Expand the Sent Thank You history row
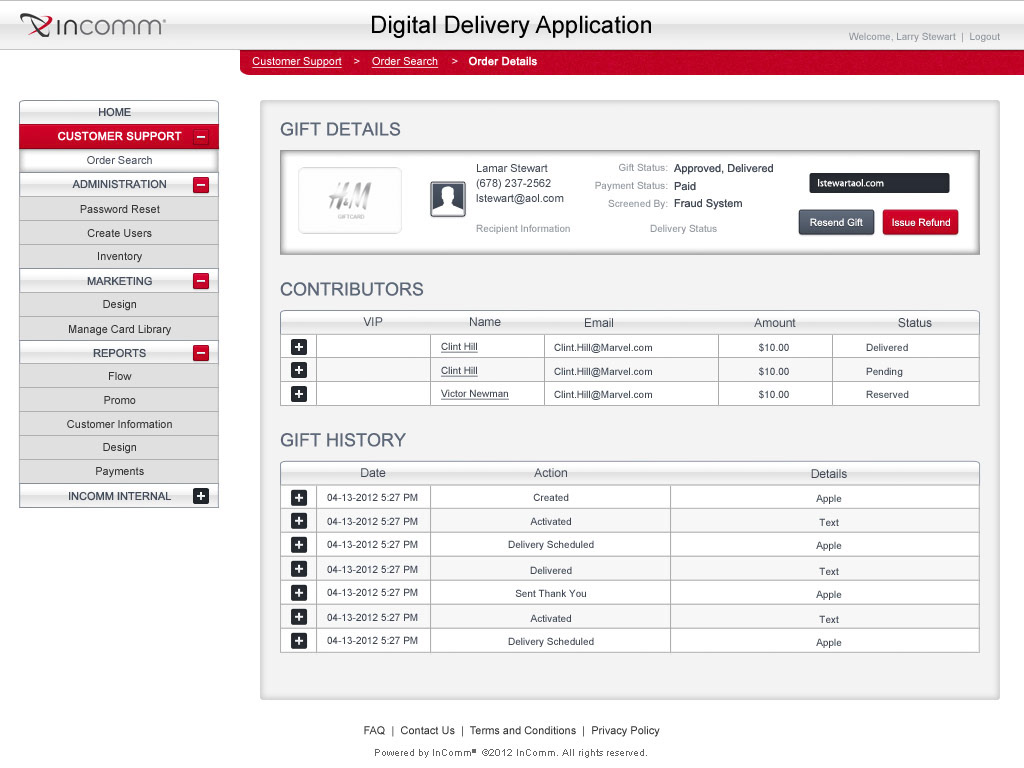The height and width of the screenshot is (768, 1024). [299, 592]
